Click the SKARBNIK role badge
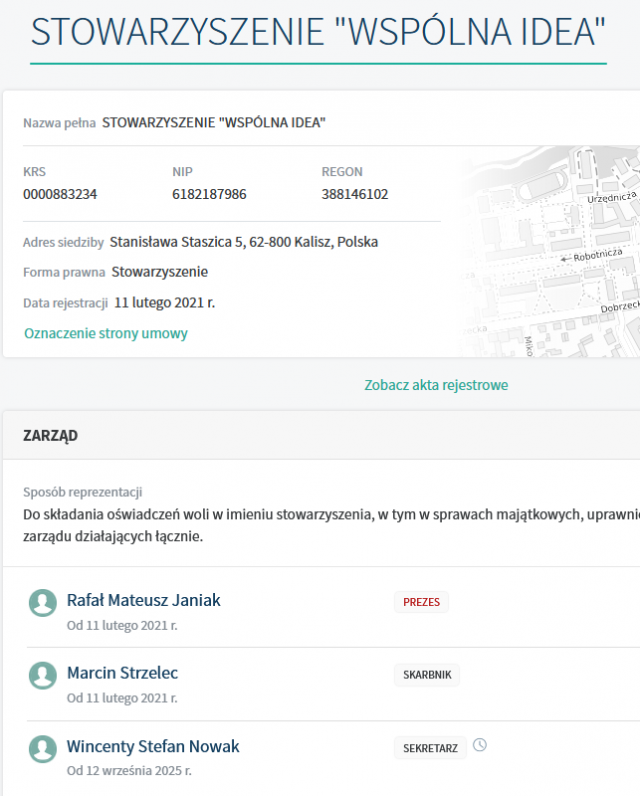Screen dimensions: 640x796 (x=427, y=675)
